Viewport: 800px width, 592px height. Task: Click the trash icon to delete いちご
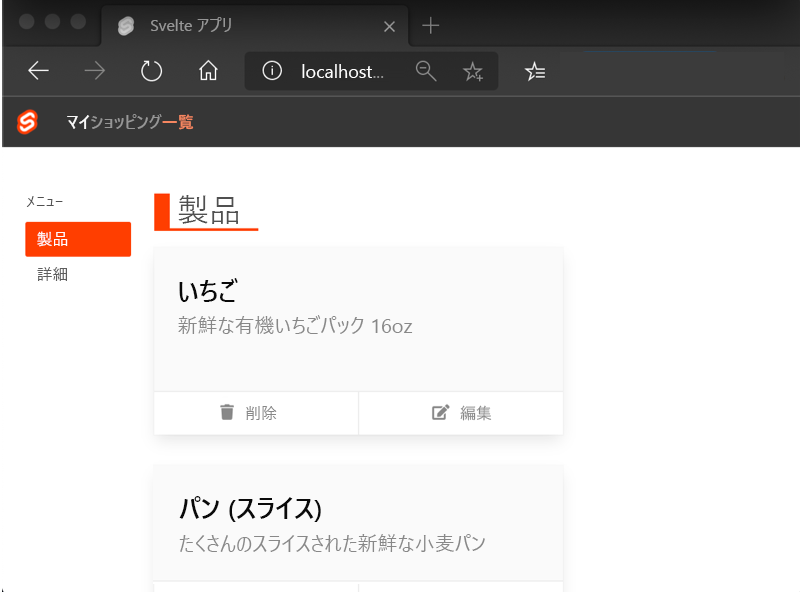coord(226,411)
